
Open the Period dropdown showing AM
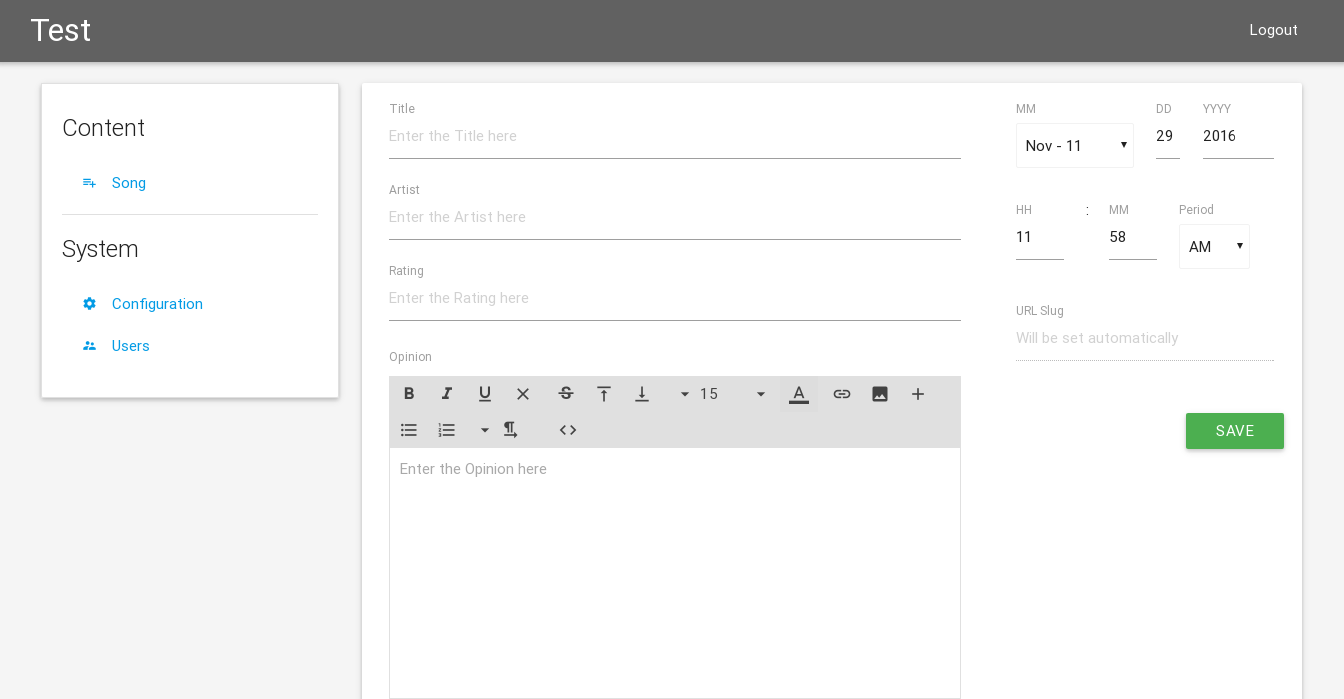(1214, 247)
